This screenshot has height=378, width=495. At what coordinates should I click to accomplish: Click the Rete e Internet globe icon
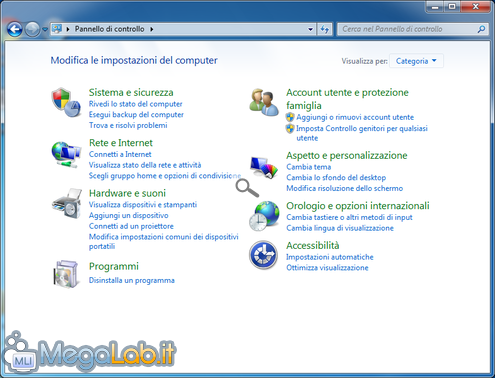[x=66, y=154]
